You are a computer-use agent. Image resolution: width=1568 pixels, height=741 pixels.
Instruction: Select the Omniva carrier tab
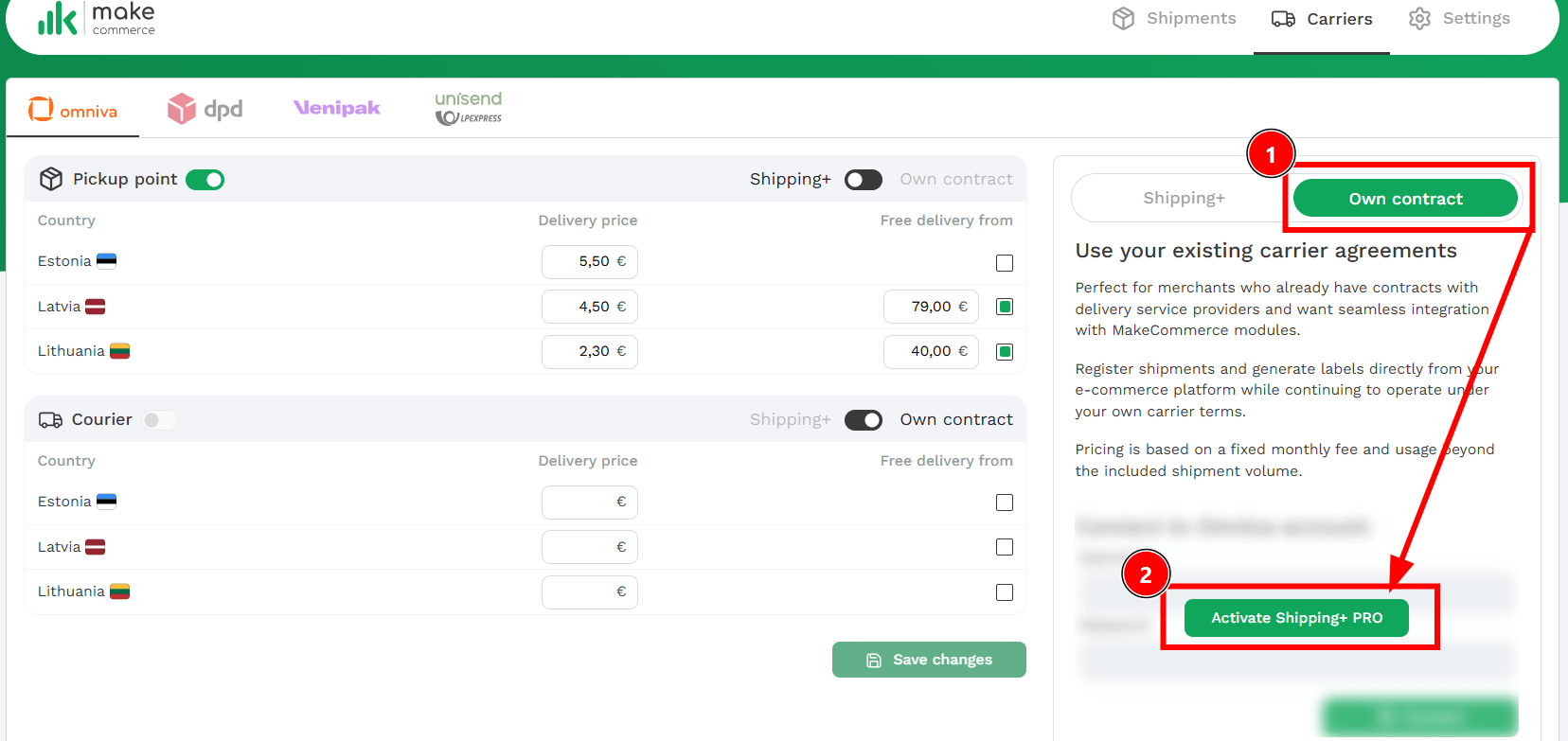coord(73,111)
